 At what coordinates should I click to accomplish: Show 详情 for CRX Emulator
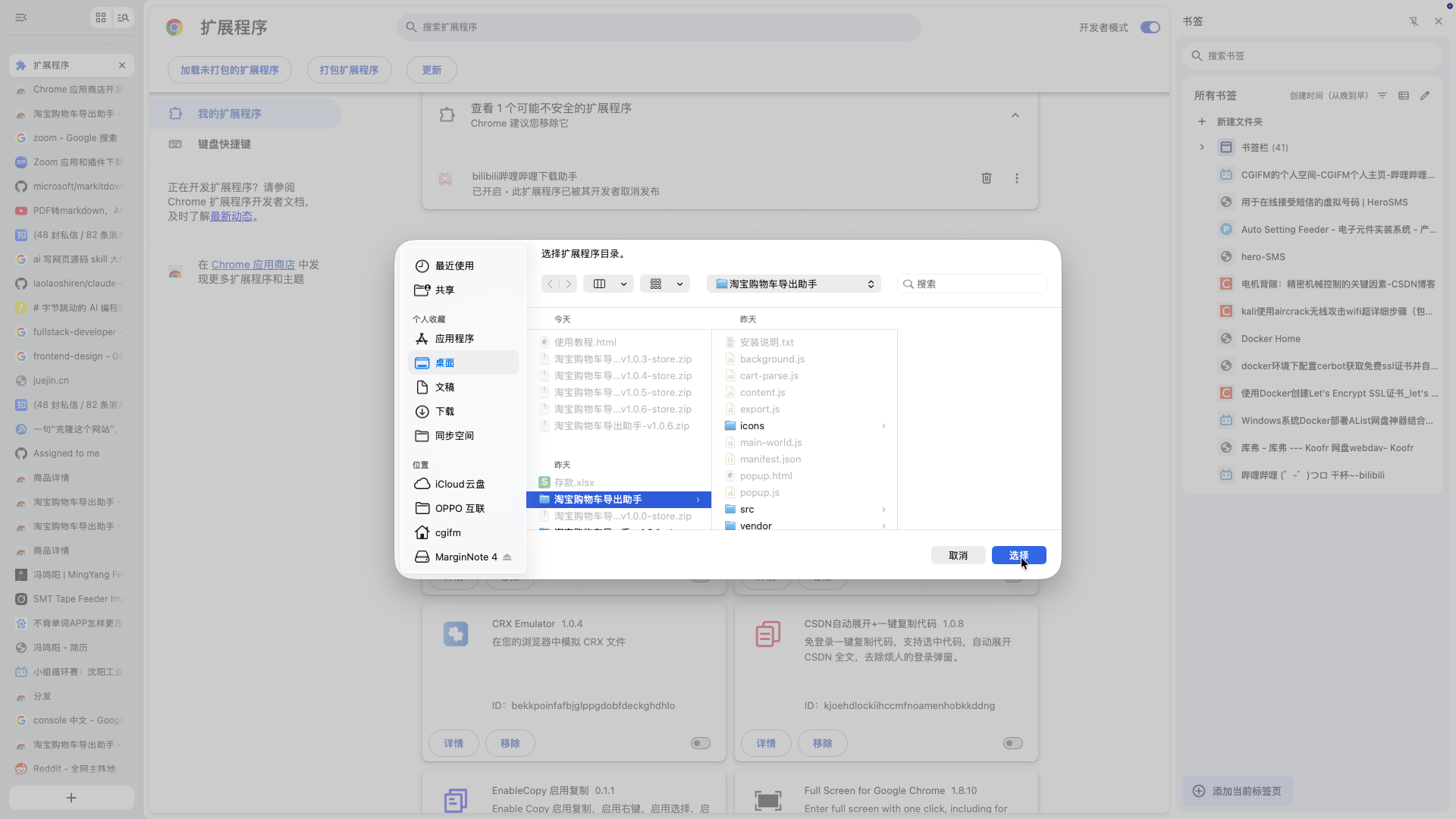click(x=453, y=743)
